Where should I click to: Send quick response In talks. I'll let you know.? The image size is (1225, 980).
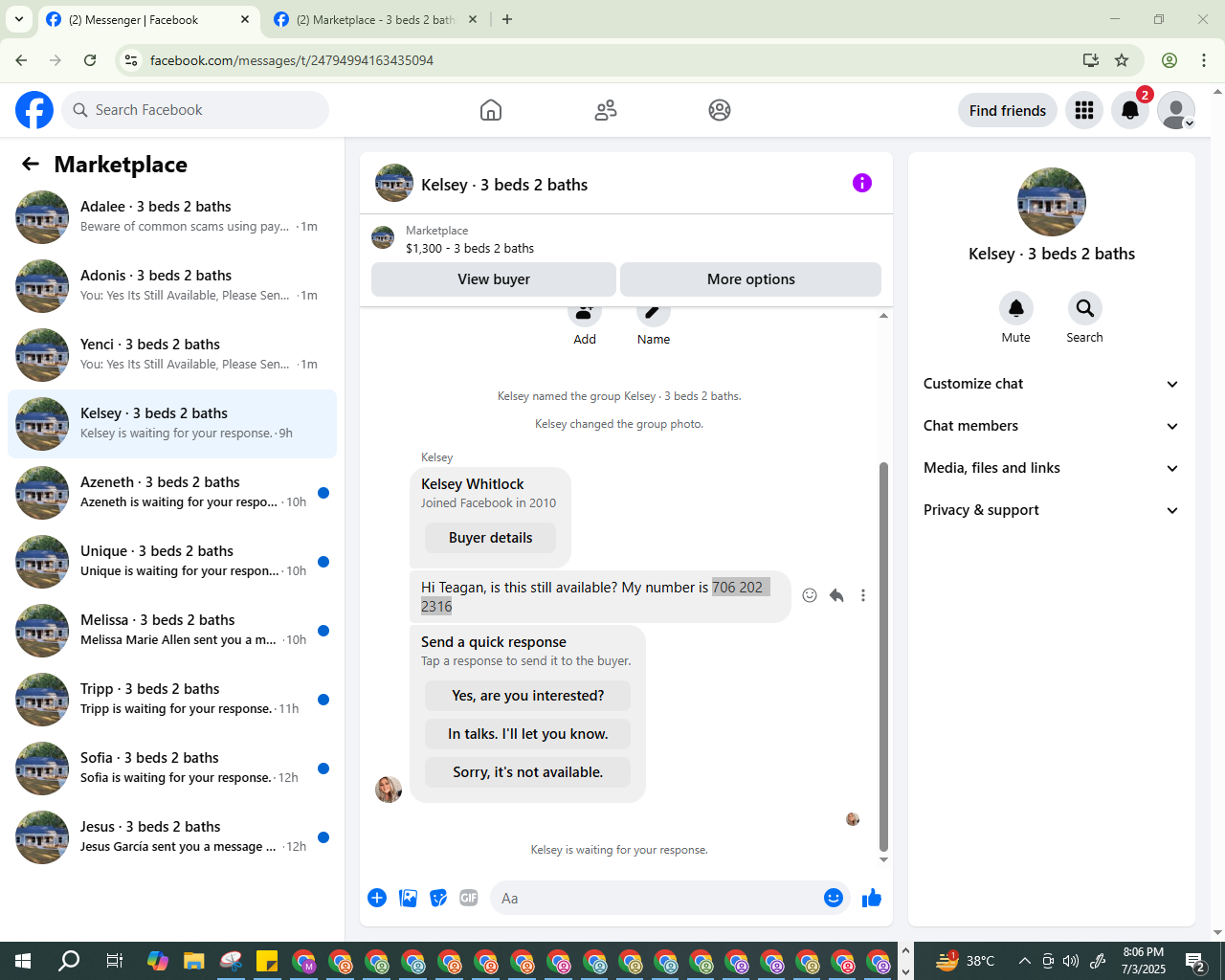pyautogui.click(x=528, y=734)
